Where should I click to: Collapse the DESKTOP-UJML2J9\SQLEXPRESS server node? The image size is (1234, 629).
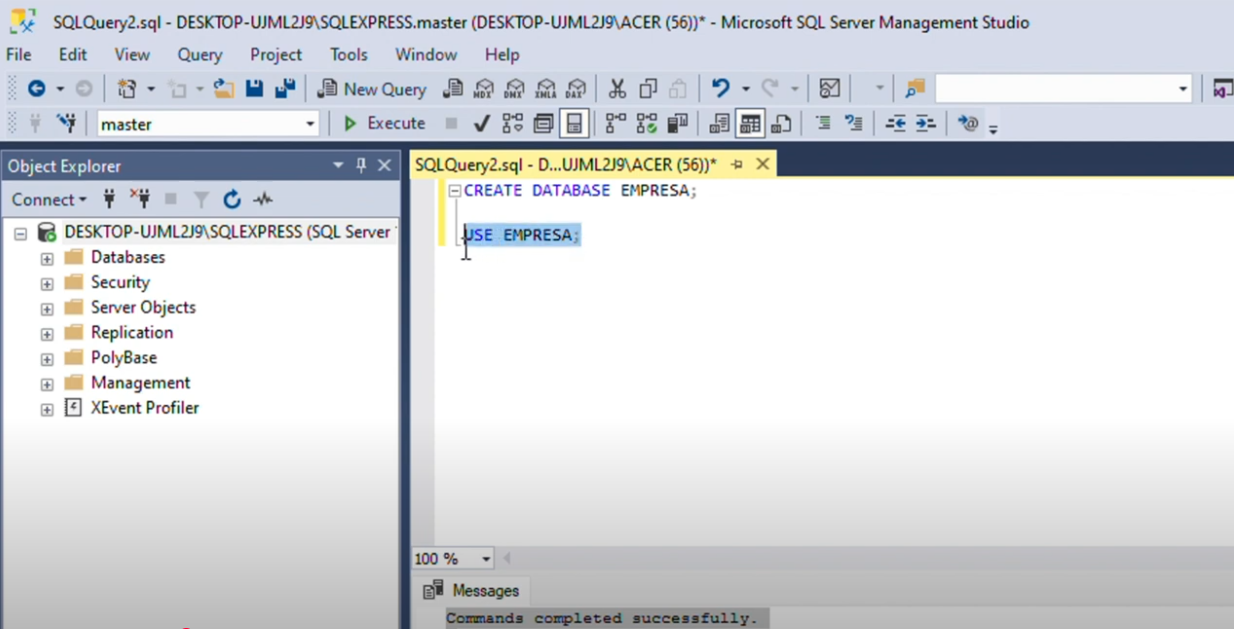20,233
